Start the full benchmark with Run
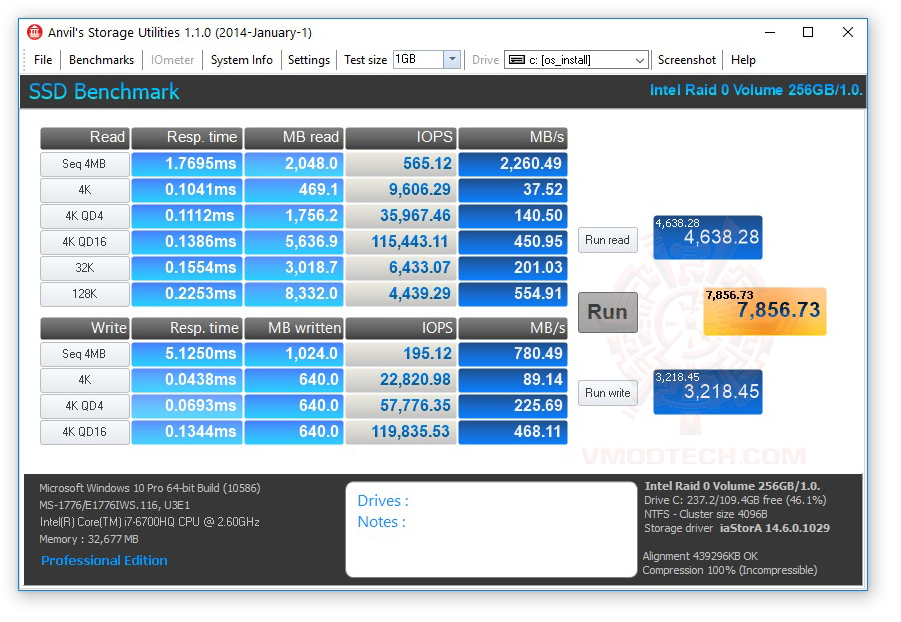Image resolution: width=901 pixels, height=622 pixels. click(607, 312)
